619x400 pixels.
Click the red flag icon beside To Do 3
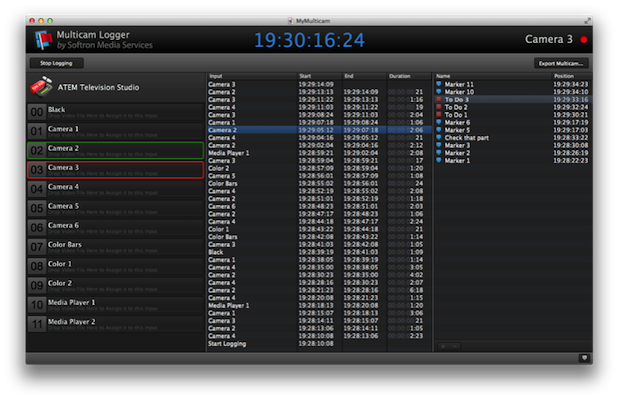pos(439,100)
